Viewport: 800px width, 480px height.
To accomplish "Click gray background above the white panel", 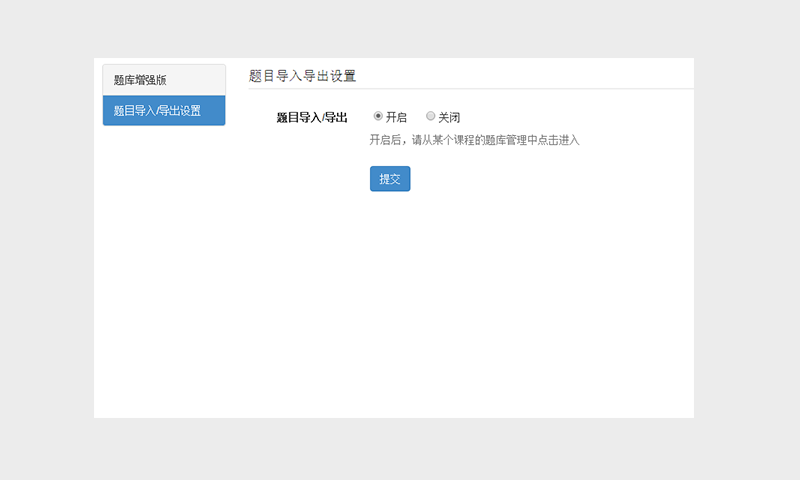I will click(400, 28).
